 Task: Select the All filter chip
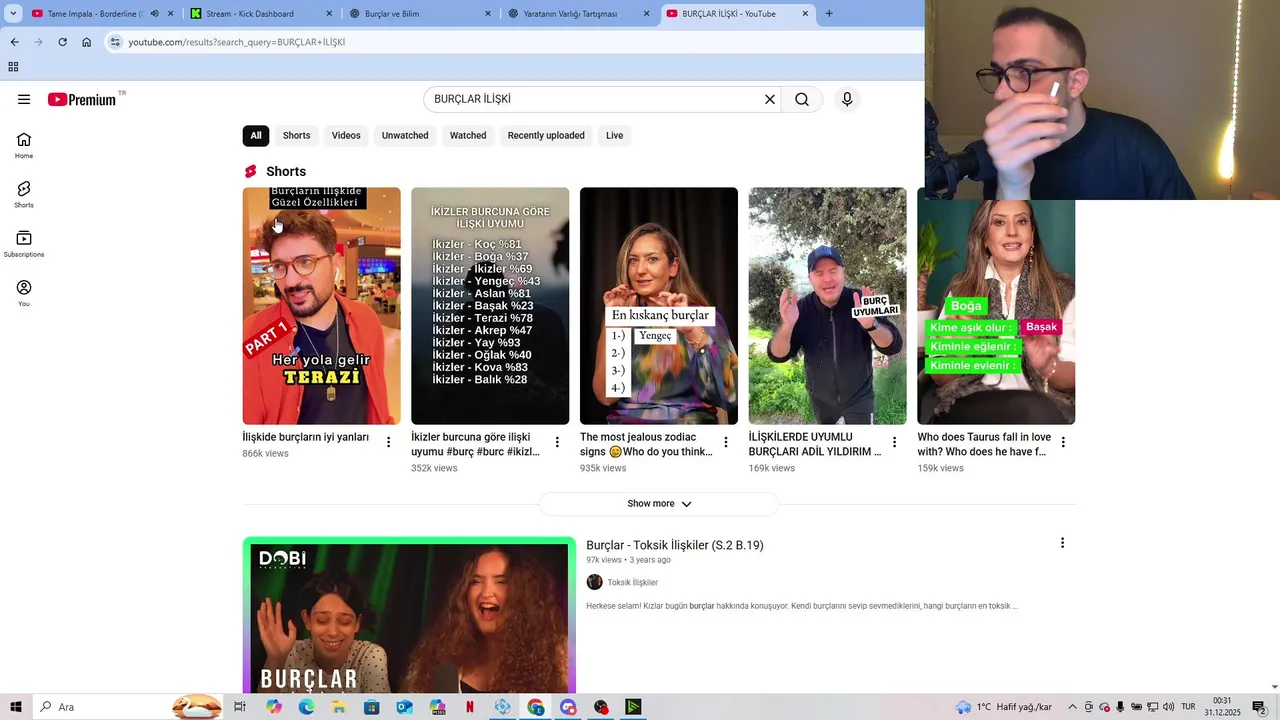256,136
